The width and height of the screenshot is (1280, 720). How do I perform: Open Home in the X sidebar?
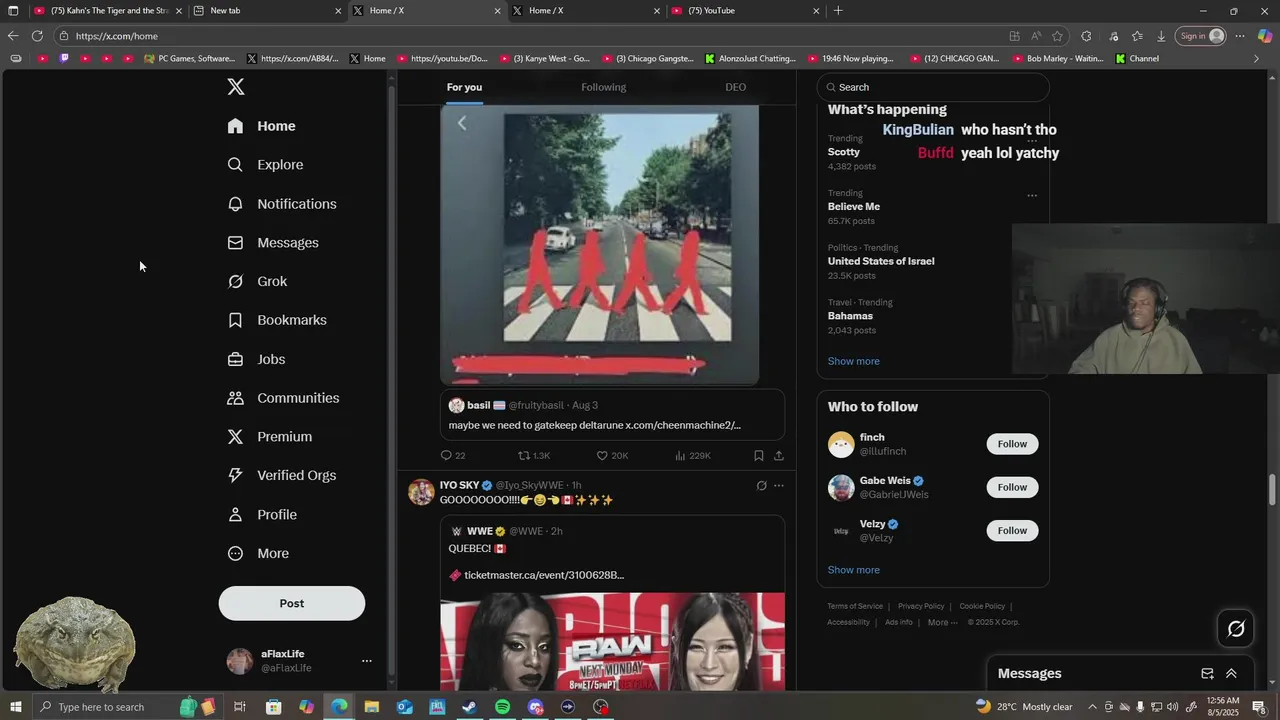coord(261,126)
